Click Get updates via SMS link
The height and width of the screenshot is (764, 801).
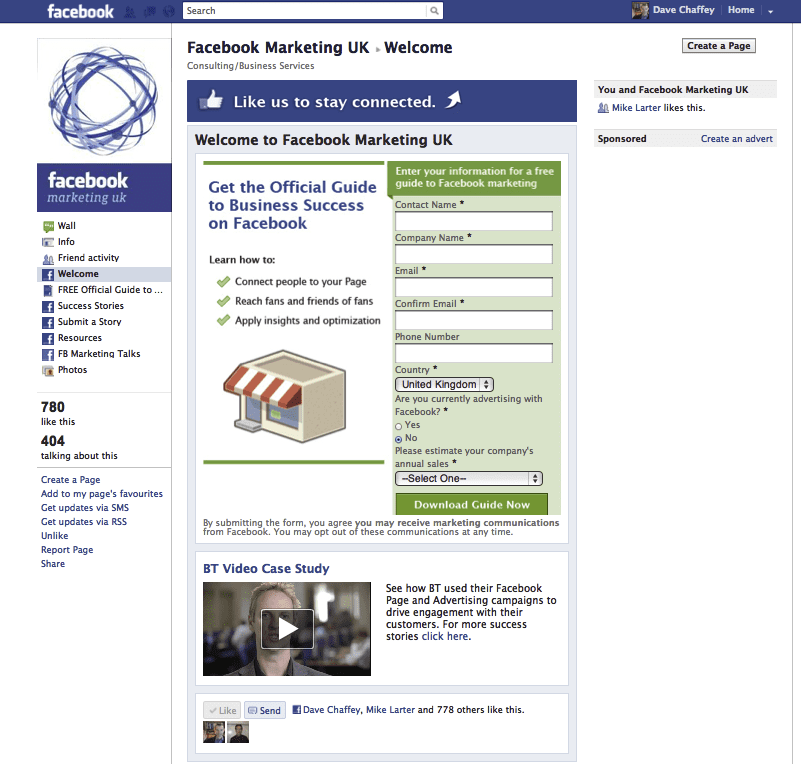point(85,508)
